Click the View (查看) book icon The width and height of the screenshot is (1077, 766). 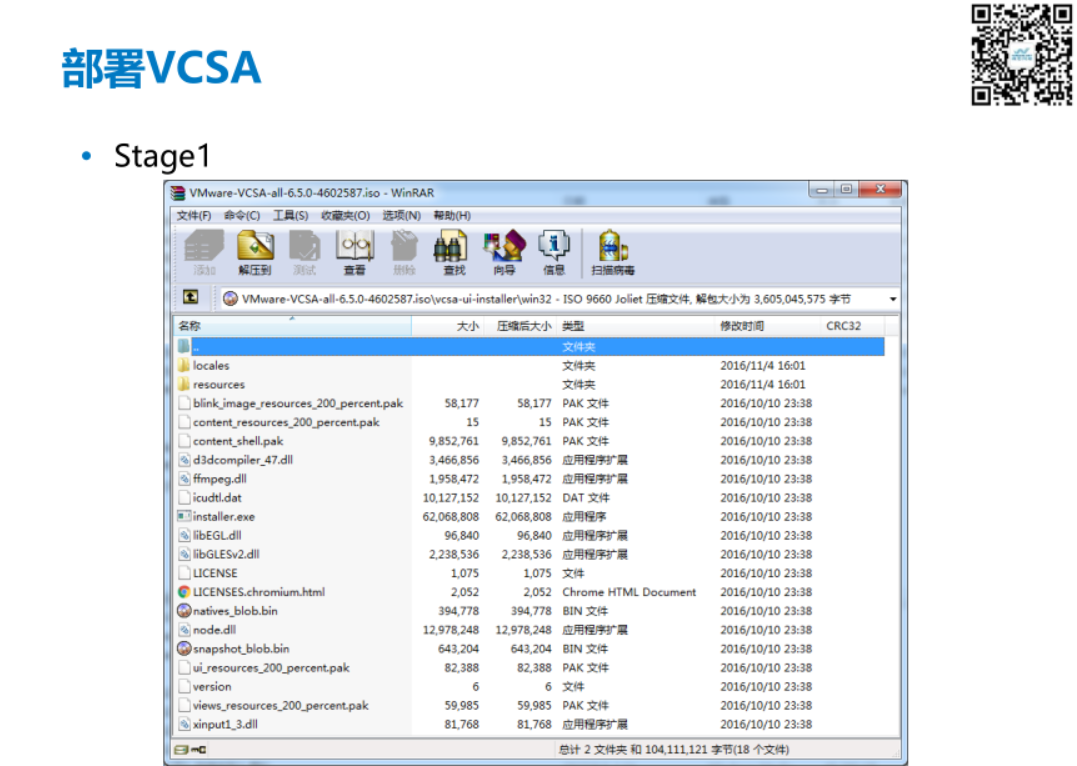pos(354,247)
